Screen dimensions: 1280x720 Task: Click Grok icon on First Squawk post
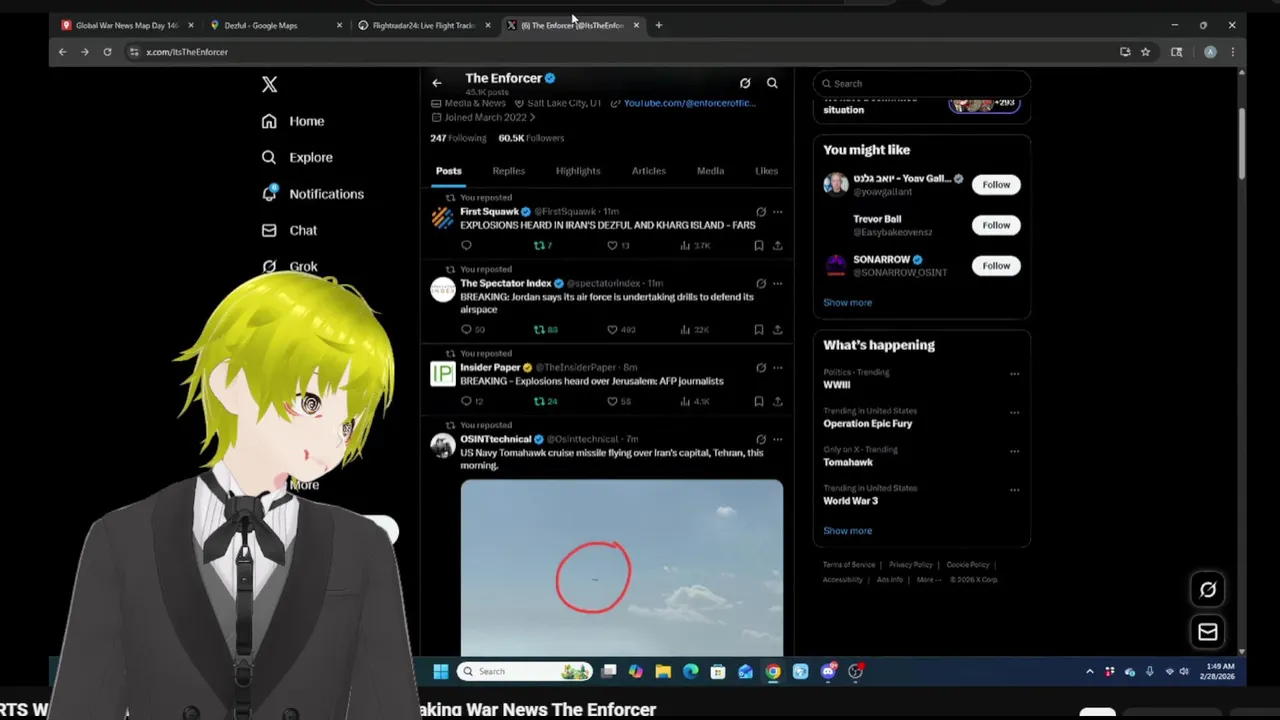pos(761,212)
